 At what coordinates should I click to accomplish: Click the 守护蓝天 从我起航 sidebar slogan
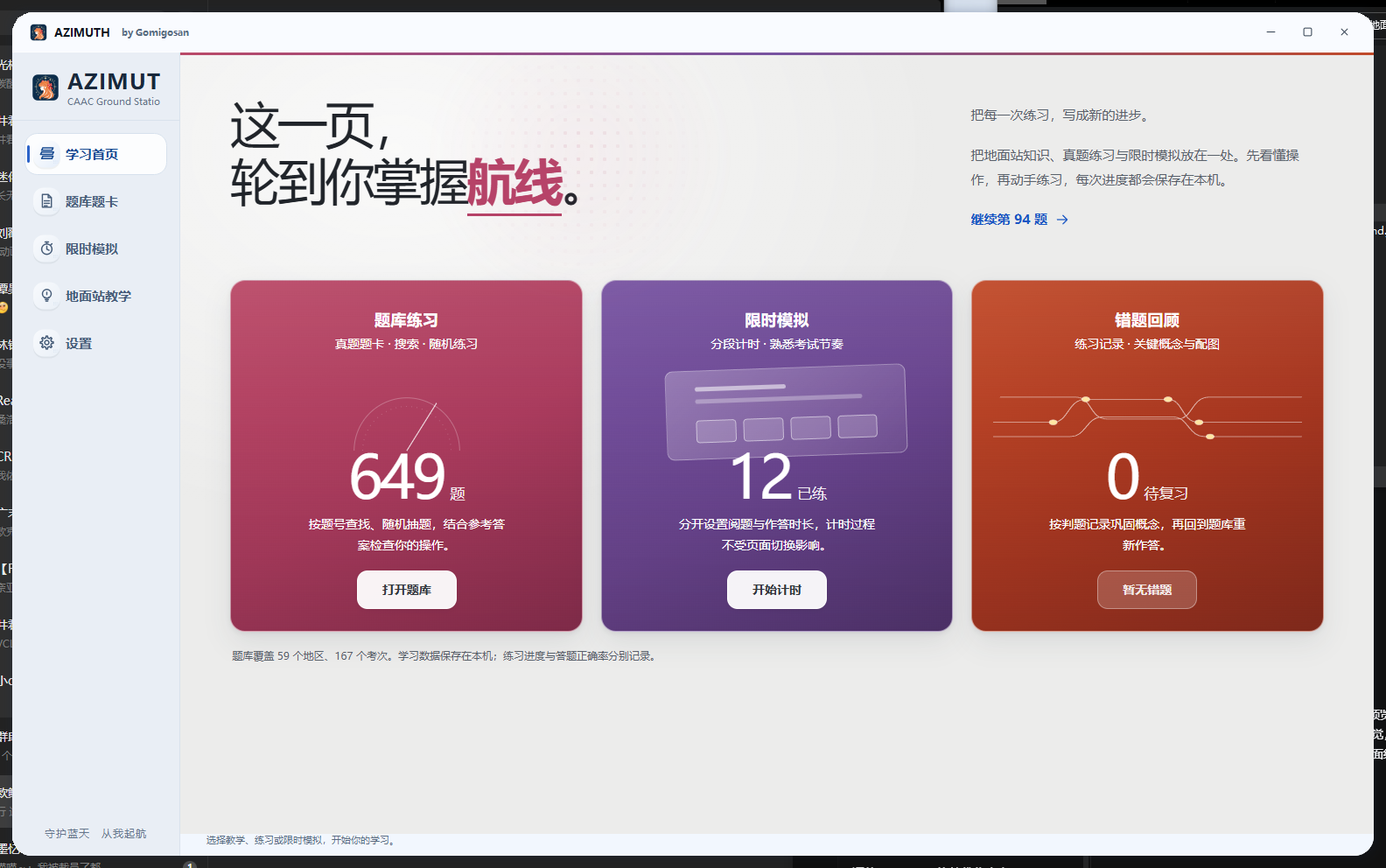[x=95, y=834]
